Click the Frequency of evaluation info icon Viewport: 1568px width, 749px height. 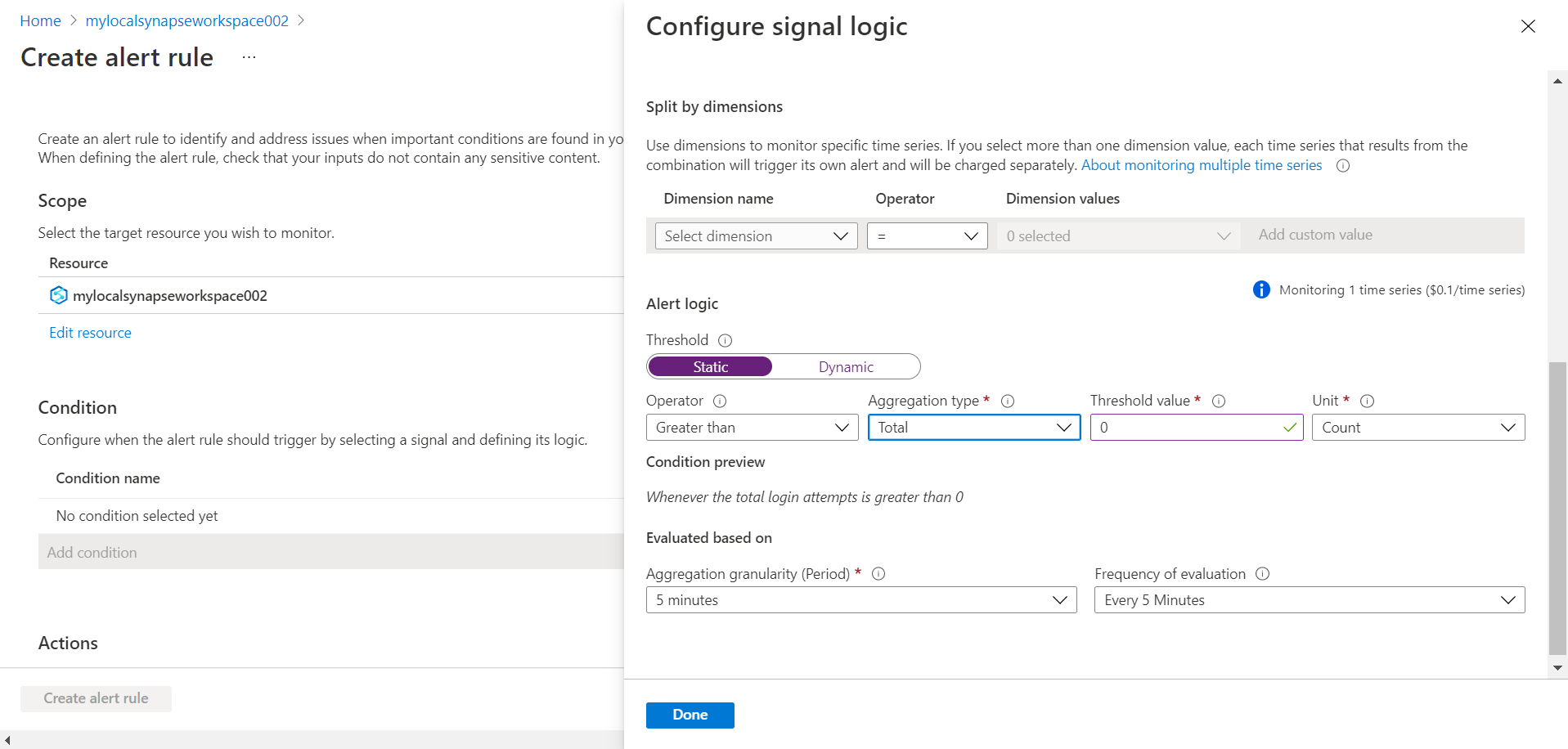pyautogui.click(x=1262, y=574)
